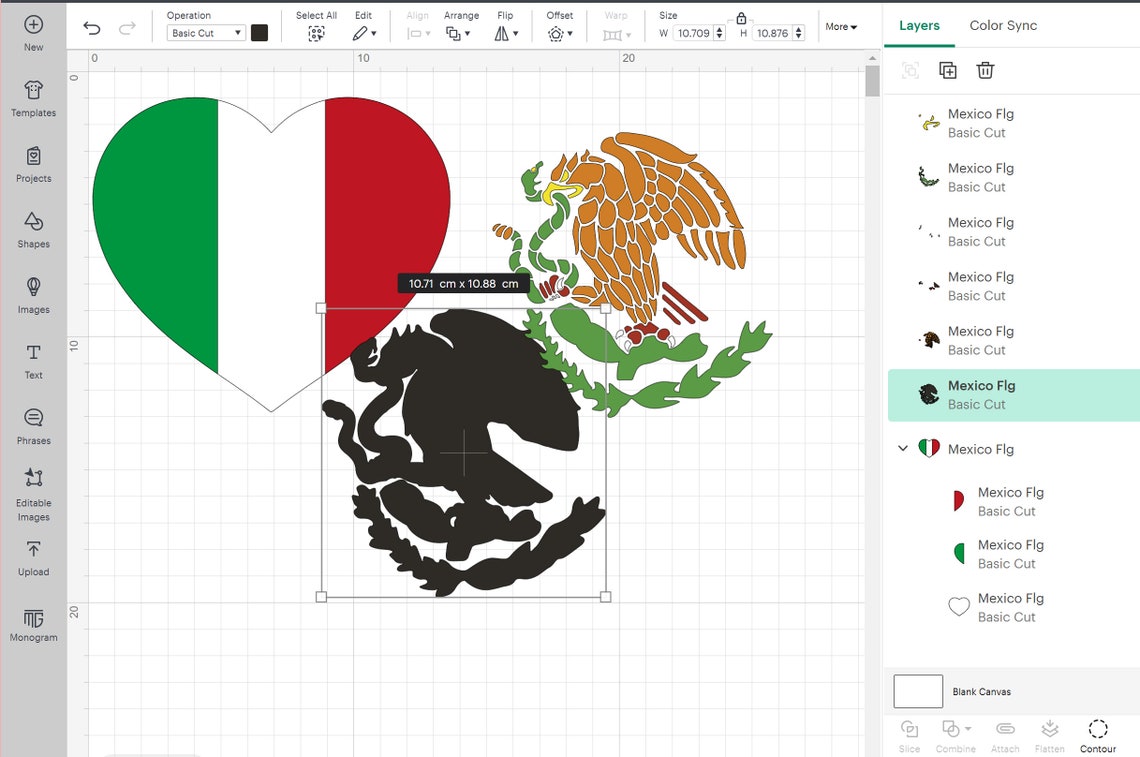Image resolution: width=1140 pixels, height=757 pixels.
Task: Open the Shapes panel
Action: [33, 231]
